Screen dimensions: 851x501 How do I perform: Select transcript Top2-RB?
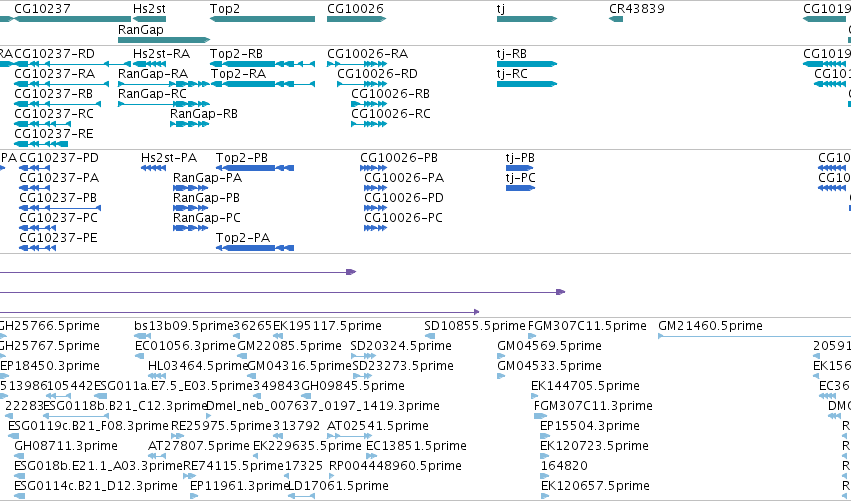(x=236, y=54)
